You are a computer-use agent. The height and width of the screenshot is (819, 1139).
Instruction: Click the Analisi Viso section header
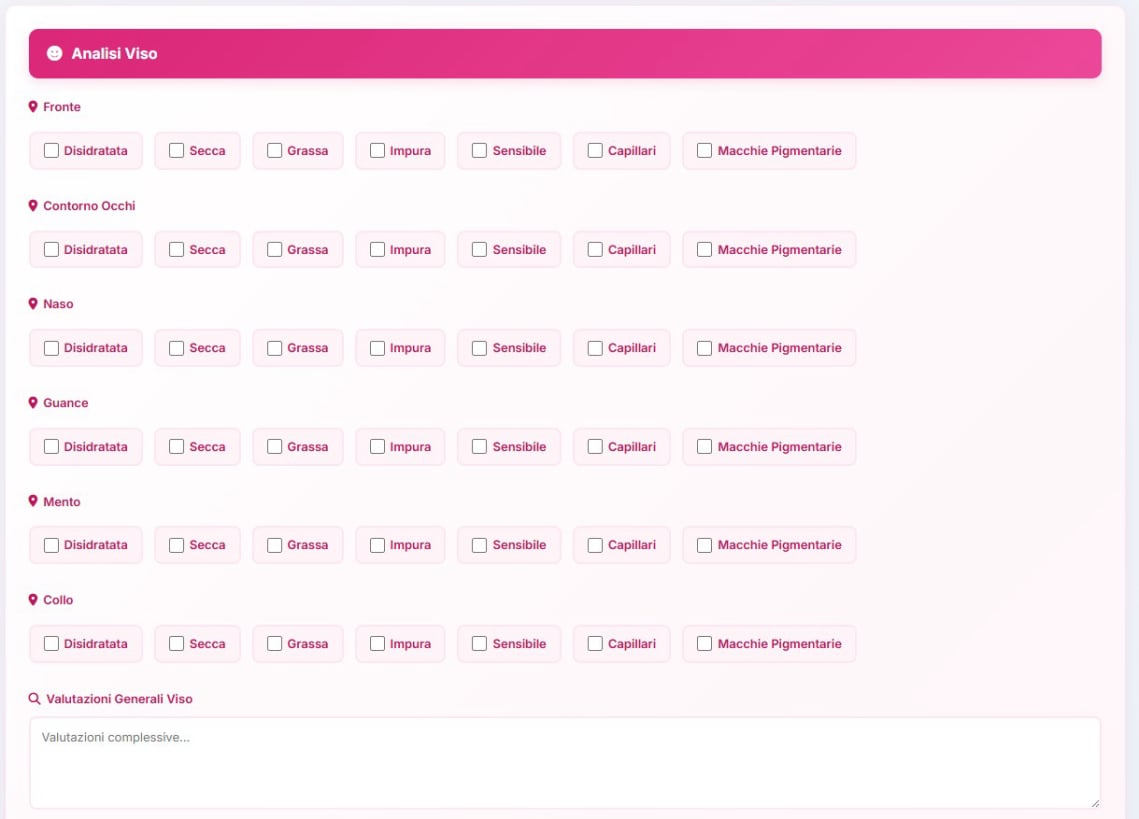(565, 53)
